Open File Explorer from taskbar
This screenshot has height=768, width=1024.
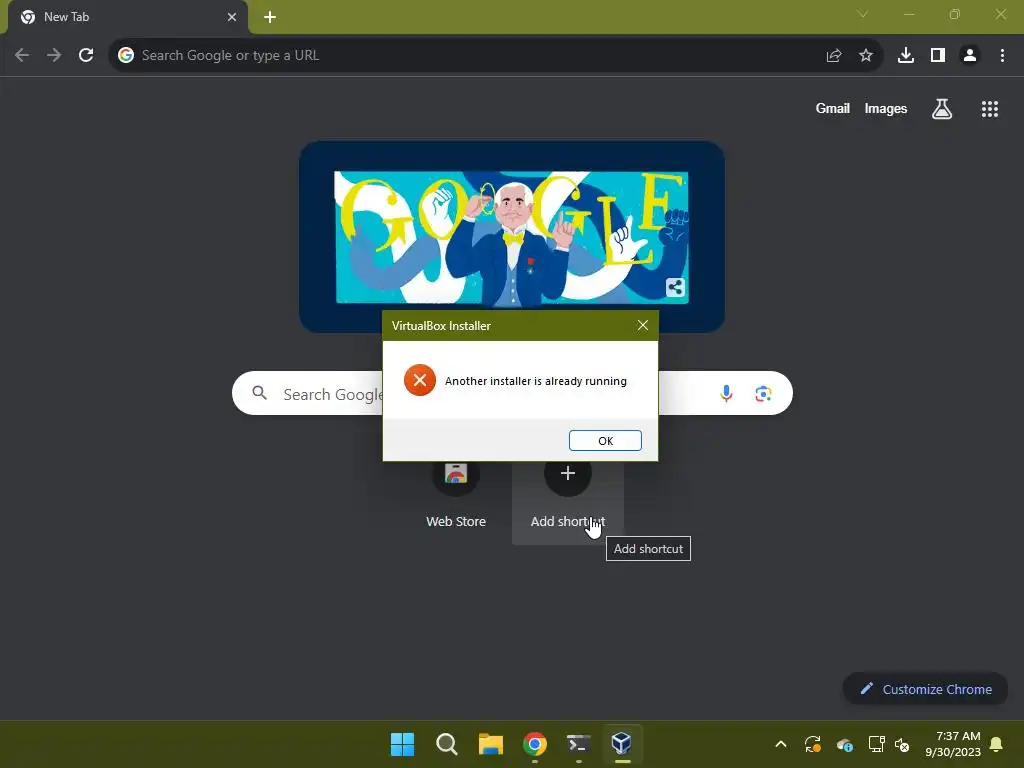pos(490,744)
